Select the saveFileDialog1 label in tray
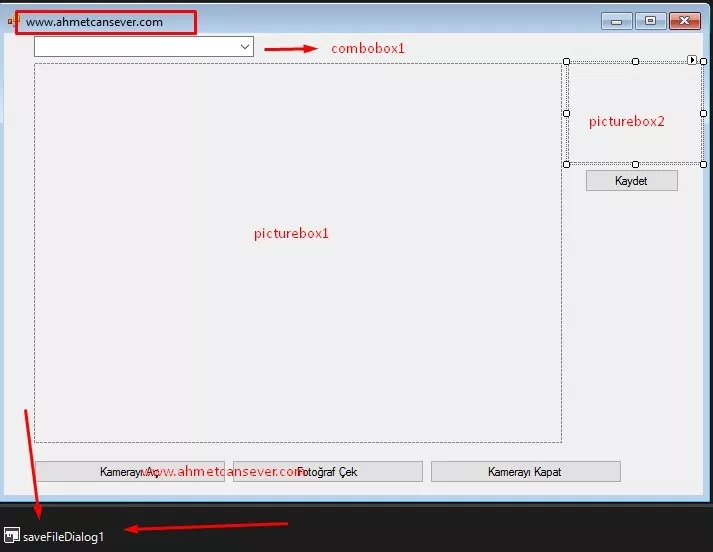This screenshot has width=713, height=552. [x=64, y=537]
